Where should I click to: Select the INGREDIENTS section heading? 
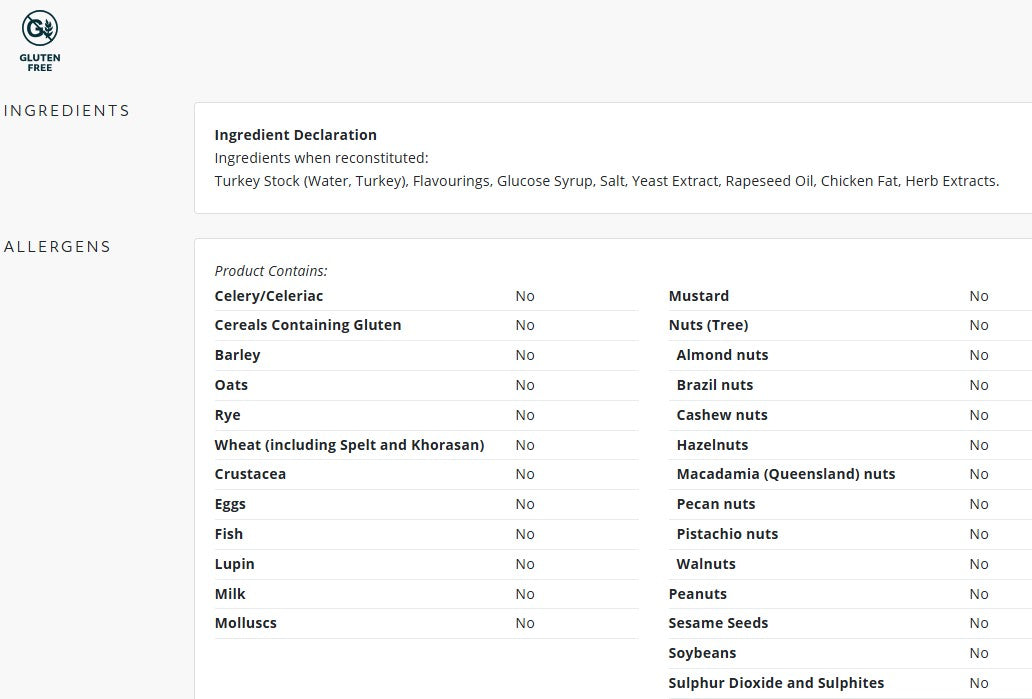click(x=66, y=111)
